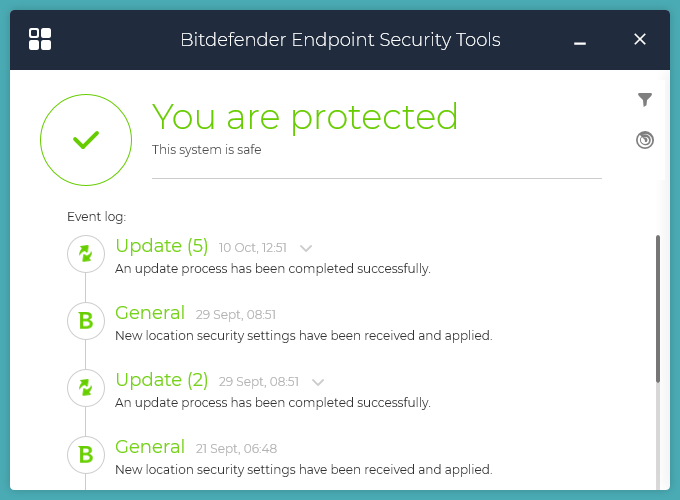
Task: Expand the Update (2) event details chevron
Action: click(318, 382)
